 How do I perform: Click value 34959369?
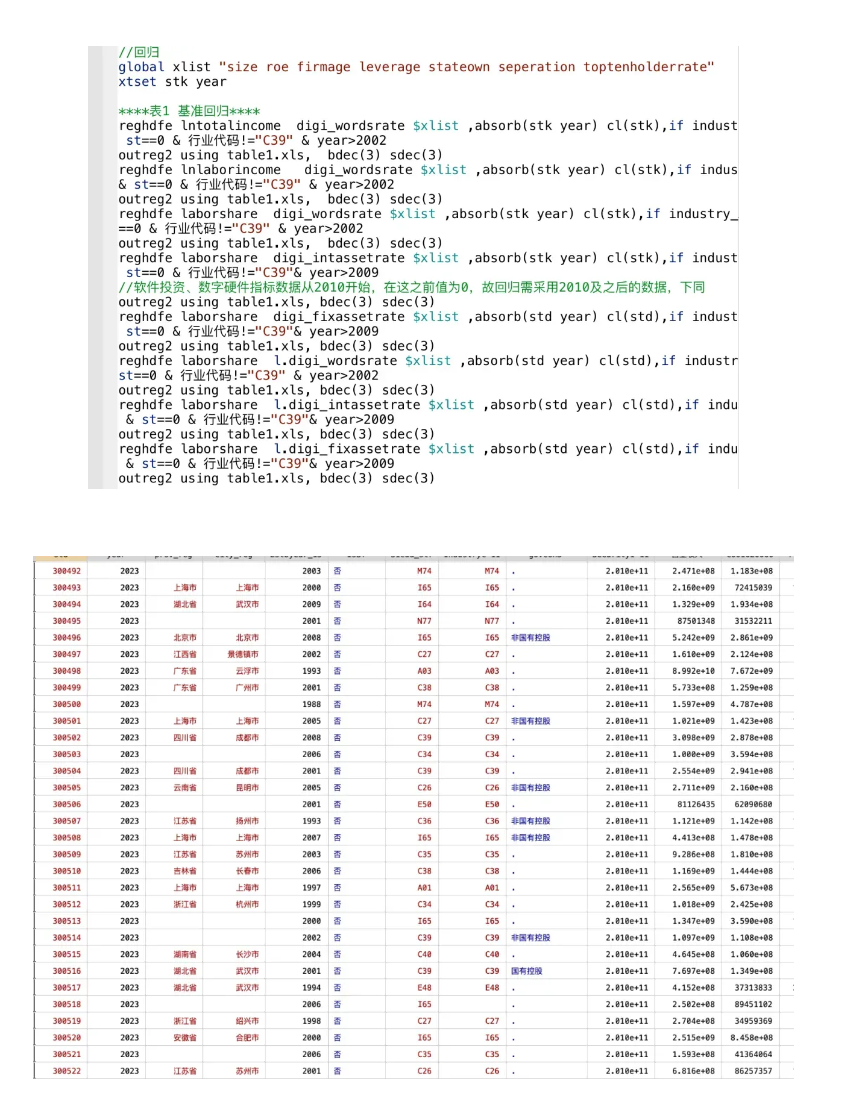click(754, 1021)
